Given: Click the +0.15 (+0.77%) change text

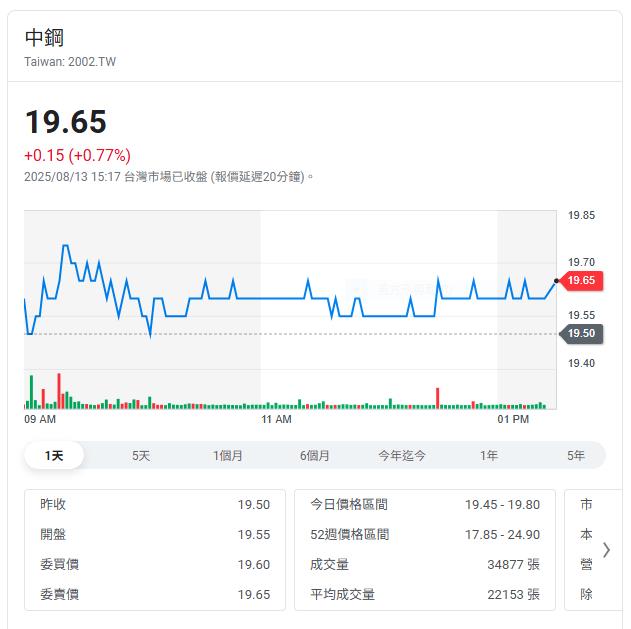Looking at the screenshot, I should pos(78,155).
